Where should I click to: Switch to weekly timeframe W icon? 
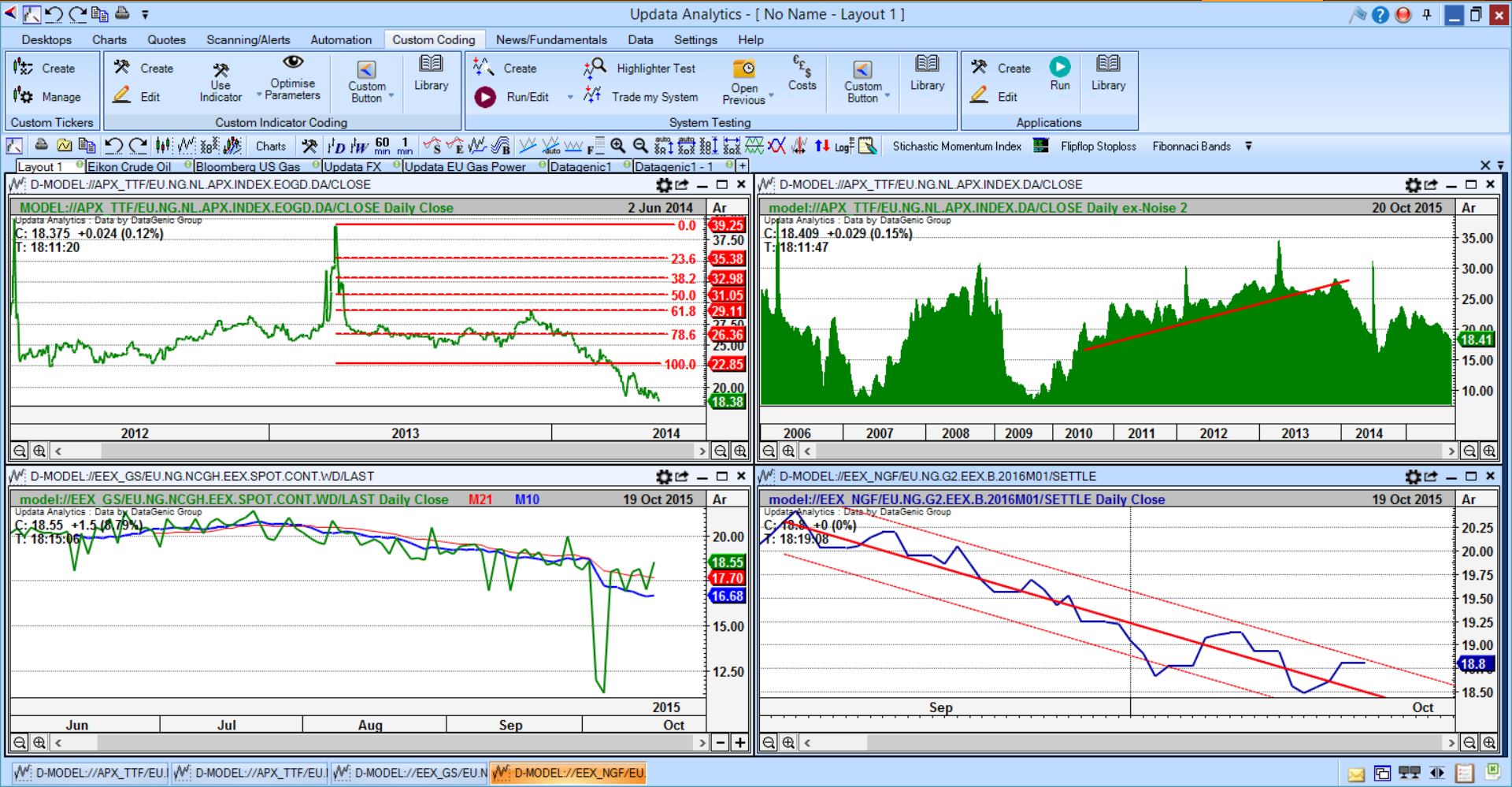coord(359,146)
